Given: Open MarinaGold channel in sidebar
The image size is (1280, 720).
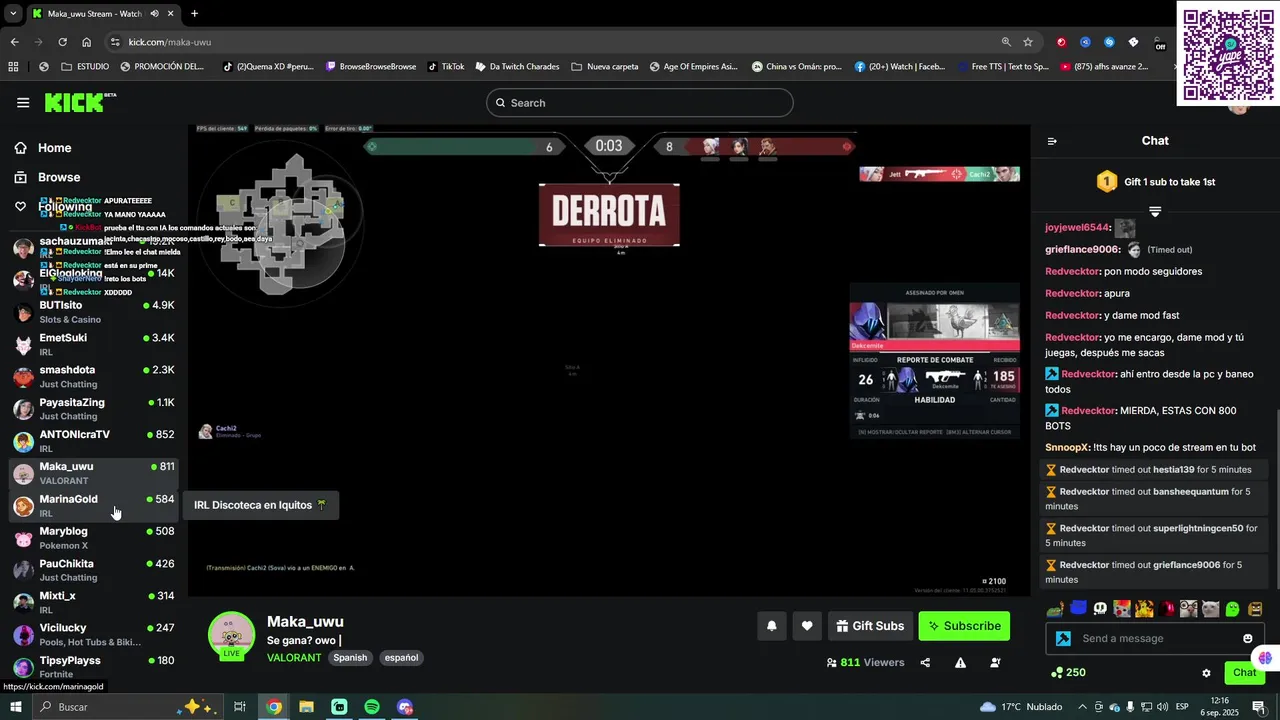Looking at the screenshot, I should click(94, 506).
